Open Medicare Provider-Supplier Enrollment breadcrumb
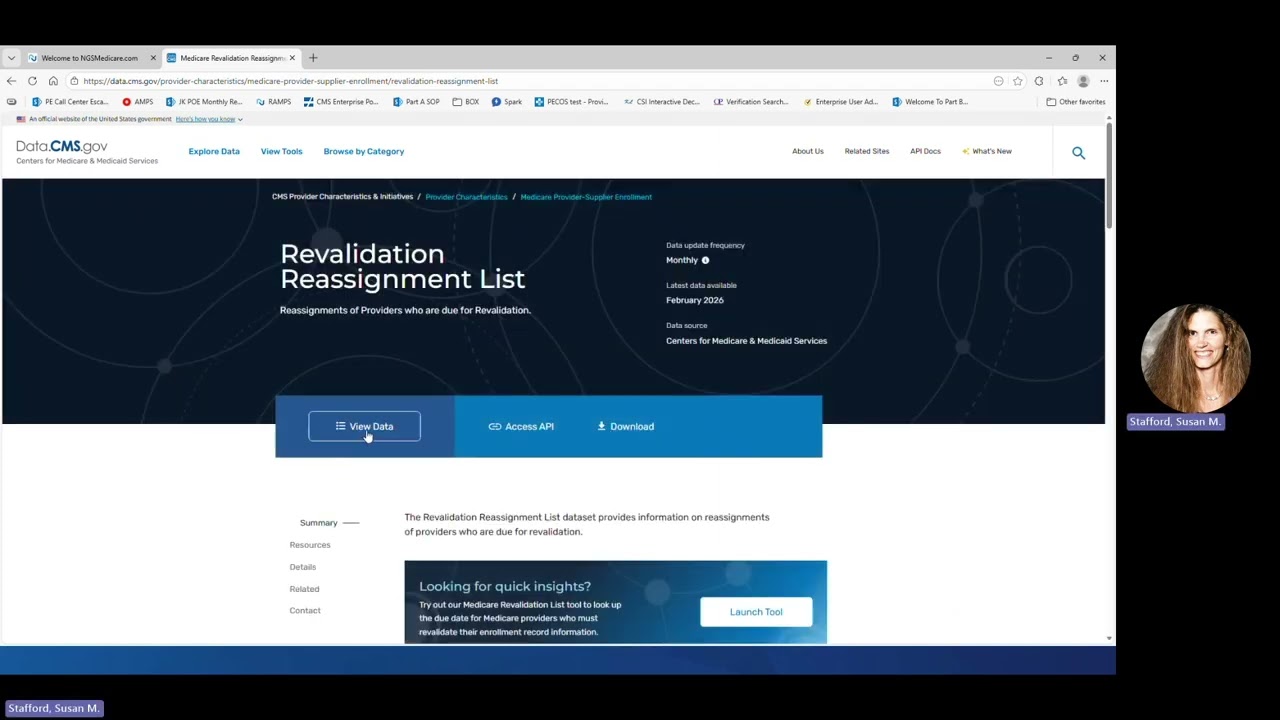Viewport: 1280px width, 720px height. pyautogui.click(x=586, y=197)
